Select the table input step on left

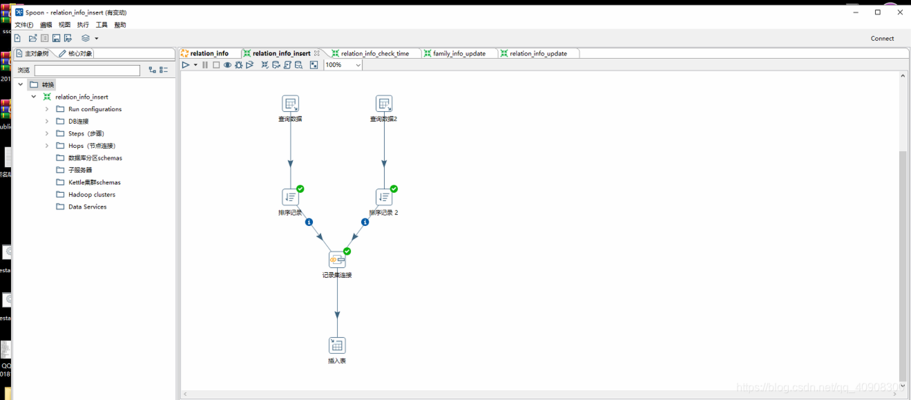[290, 104]
